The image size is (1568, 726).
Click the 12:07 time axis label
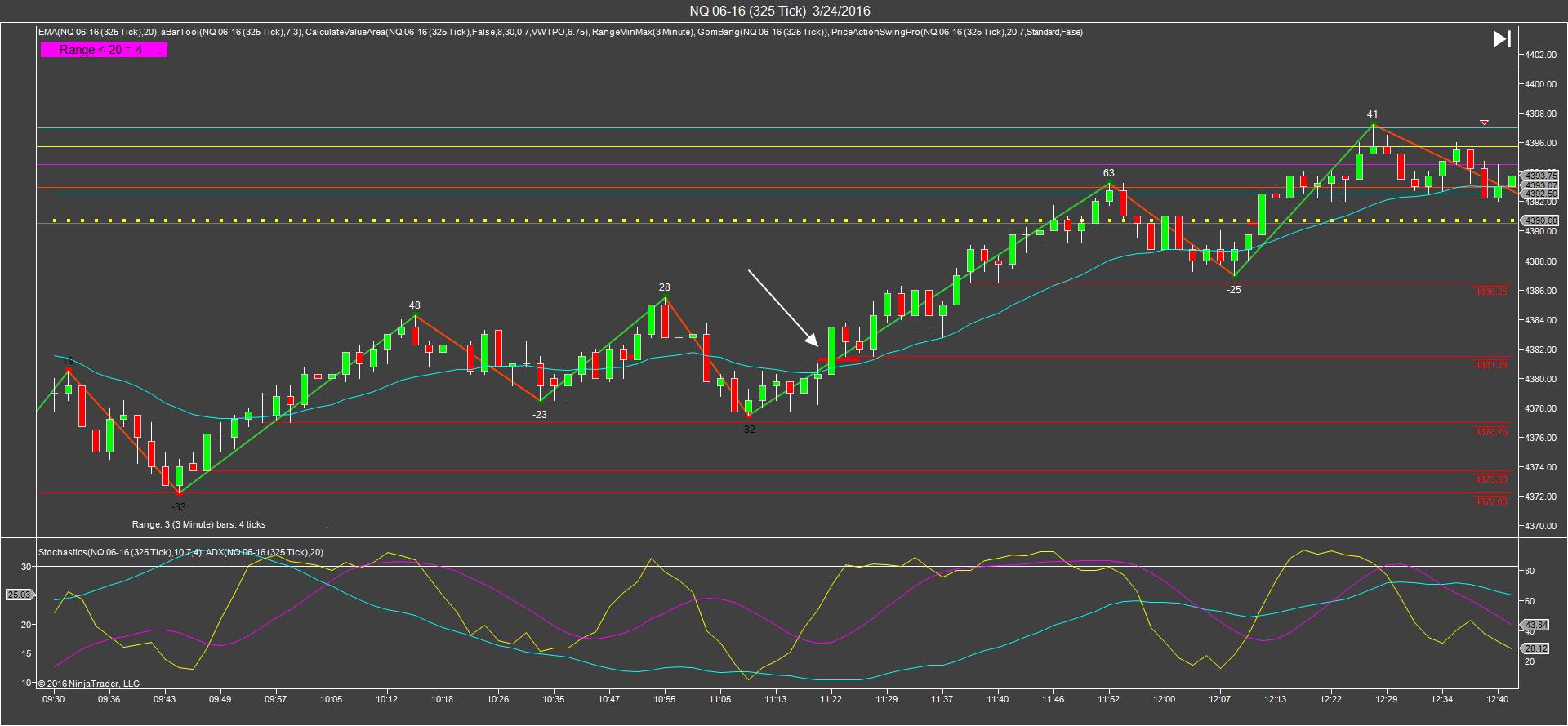coord(1219,699)
